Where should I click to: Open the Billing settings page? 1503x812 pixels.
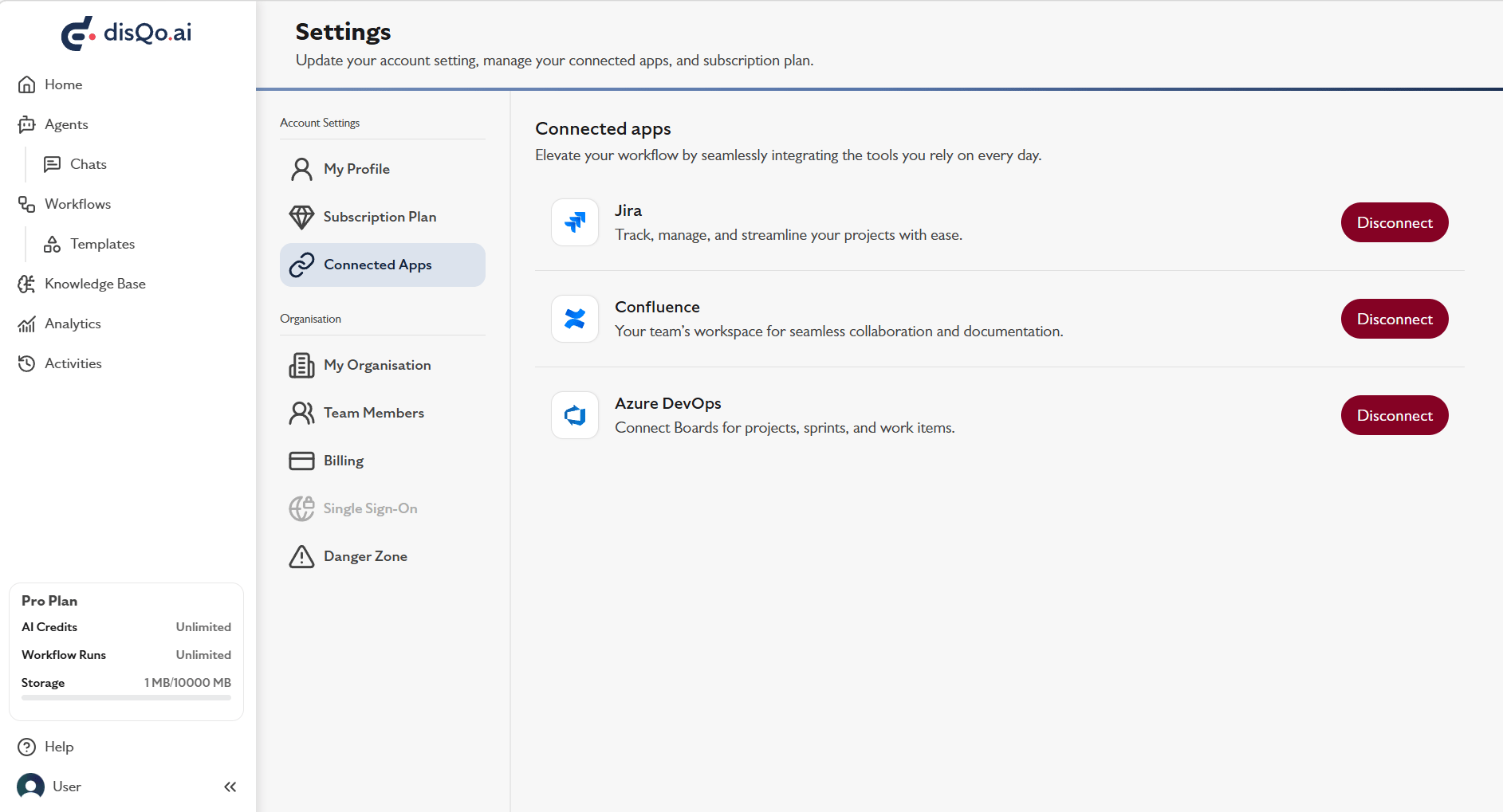click(x=383, y=461)
